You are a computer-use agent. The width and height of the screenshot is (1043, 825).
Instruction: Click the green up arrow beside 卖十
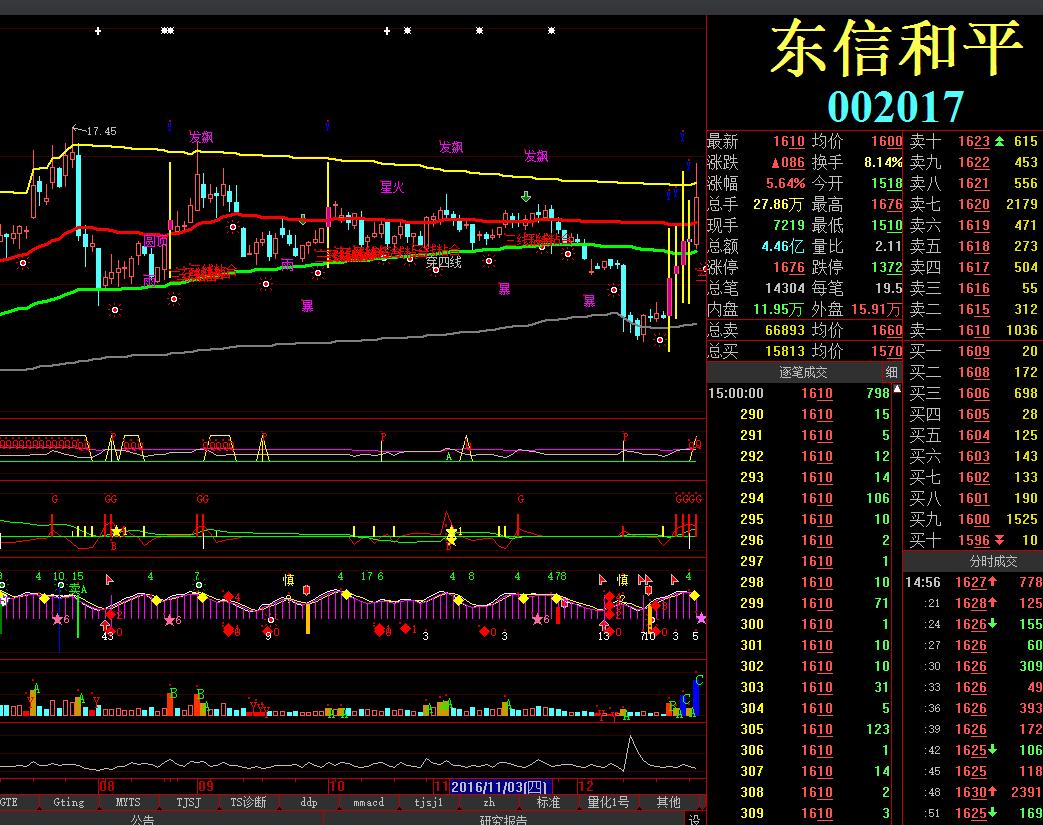pyautogui.click(x=999, y=141)
